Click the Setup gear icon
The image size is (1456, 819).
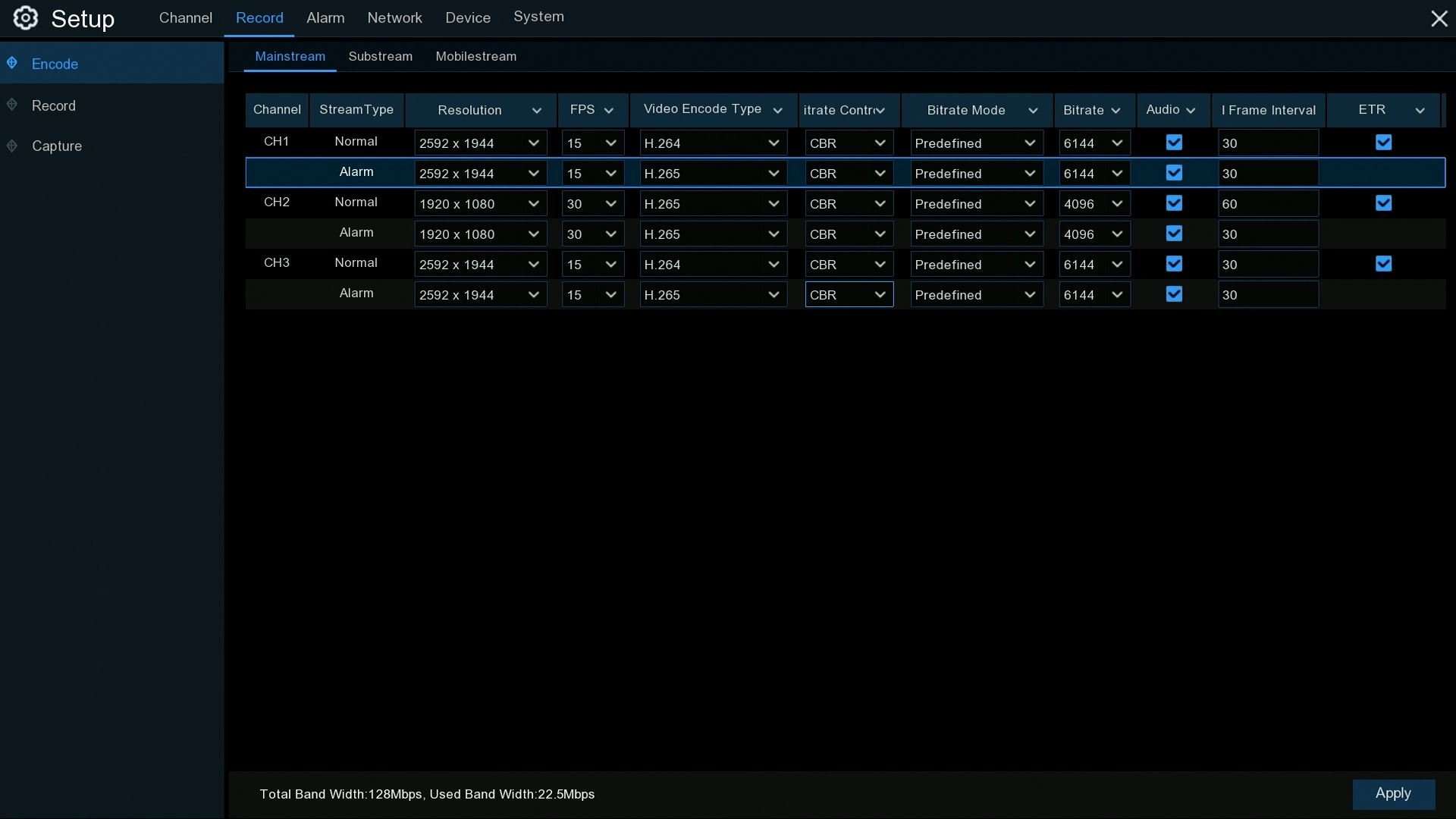point(25,18)
